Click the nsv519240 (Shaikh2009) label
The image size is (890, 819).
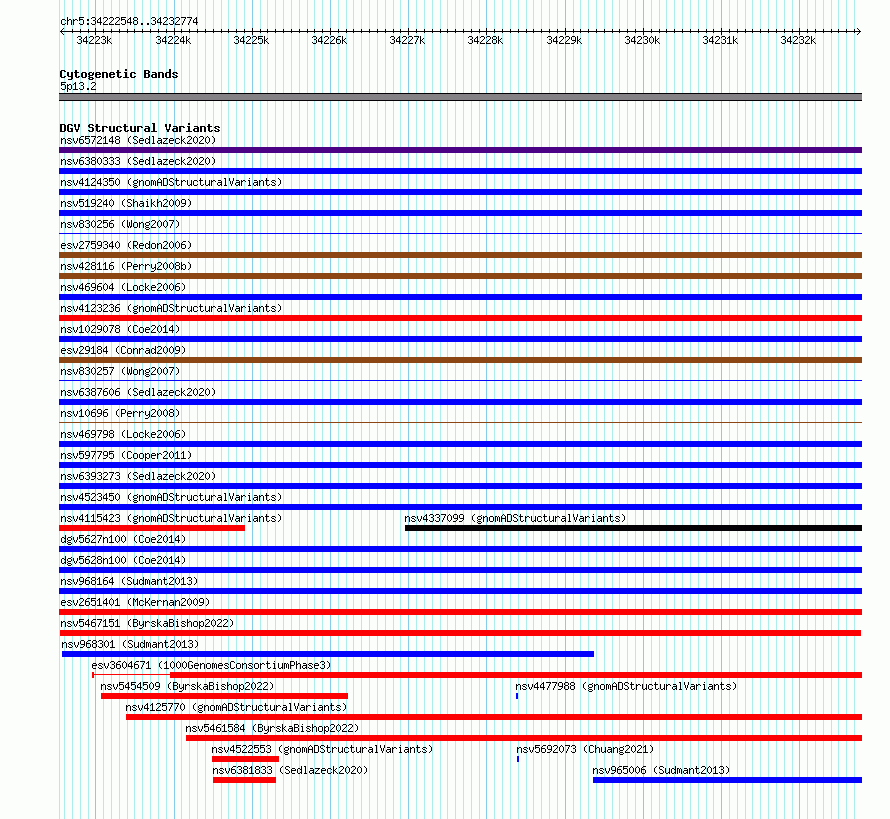pos(126,203)
